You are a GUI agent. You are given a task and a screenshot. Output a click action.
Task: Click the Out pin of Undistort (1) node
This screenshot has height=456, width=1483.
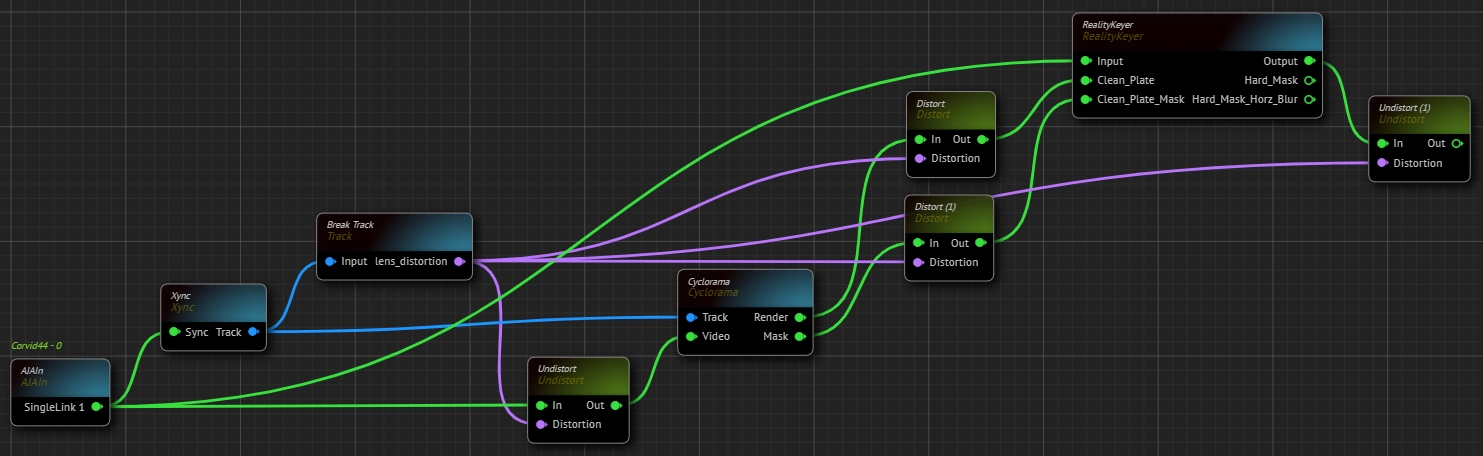pos(1458,143)
